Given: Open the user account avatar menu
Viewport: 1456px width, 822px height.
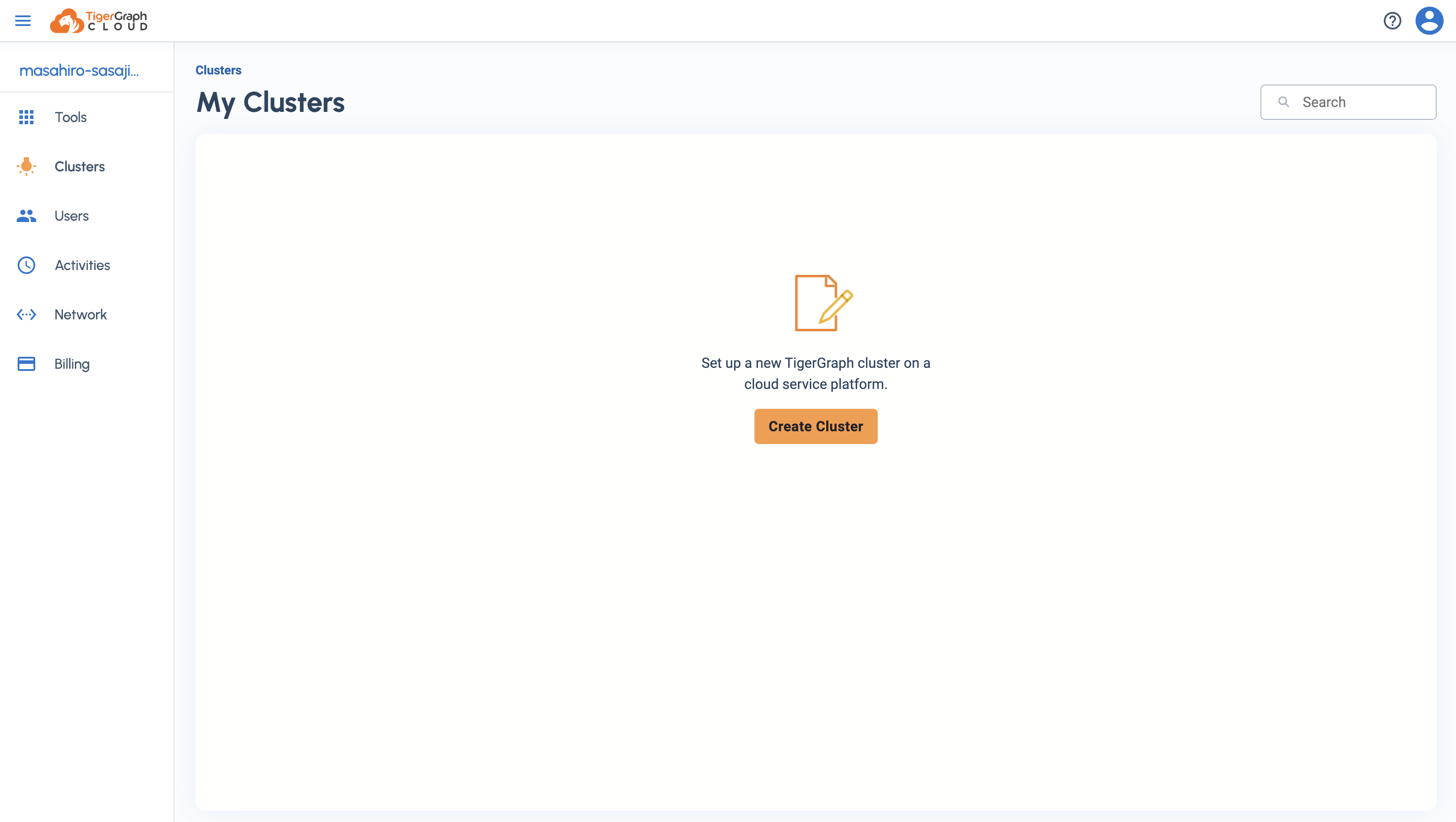Looking at the screenshot, I should tap(1429, 21).
